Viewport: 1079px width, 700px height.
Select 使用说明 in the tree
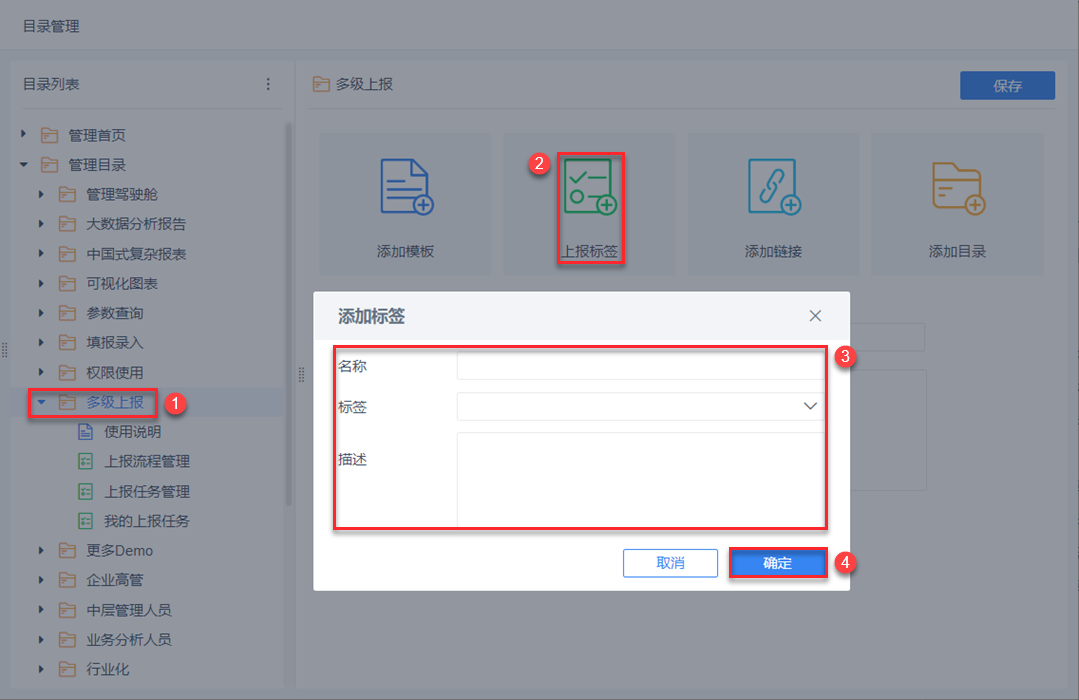pyautogui.click(x=132, y=432)
